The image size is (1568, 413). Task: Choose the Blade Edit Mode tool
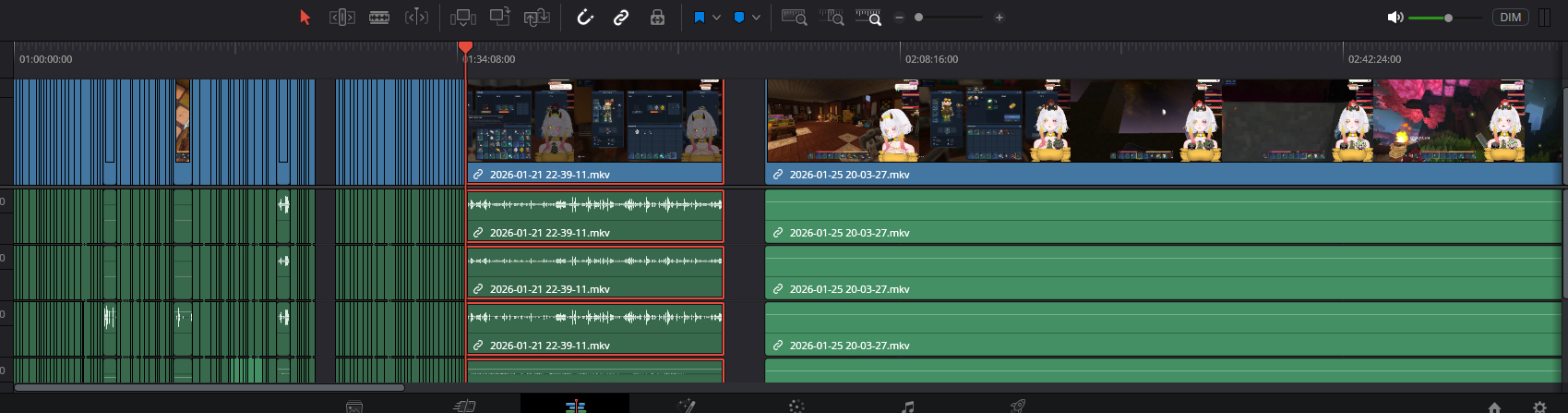tap(379, 18)
